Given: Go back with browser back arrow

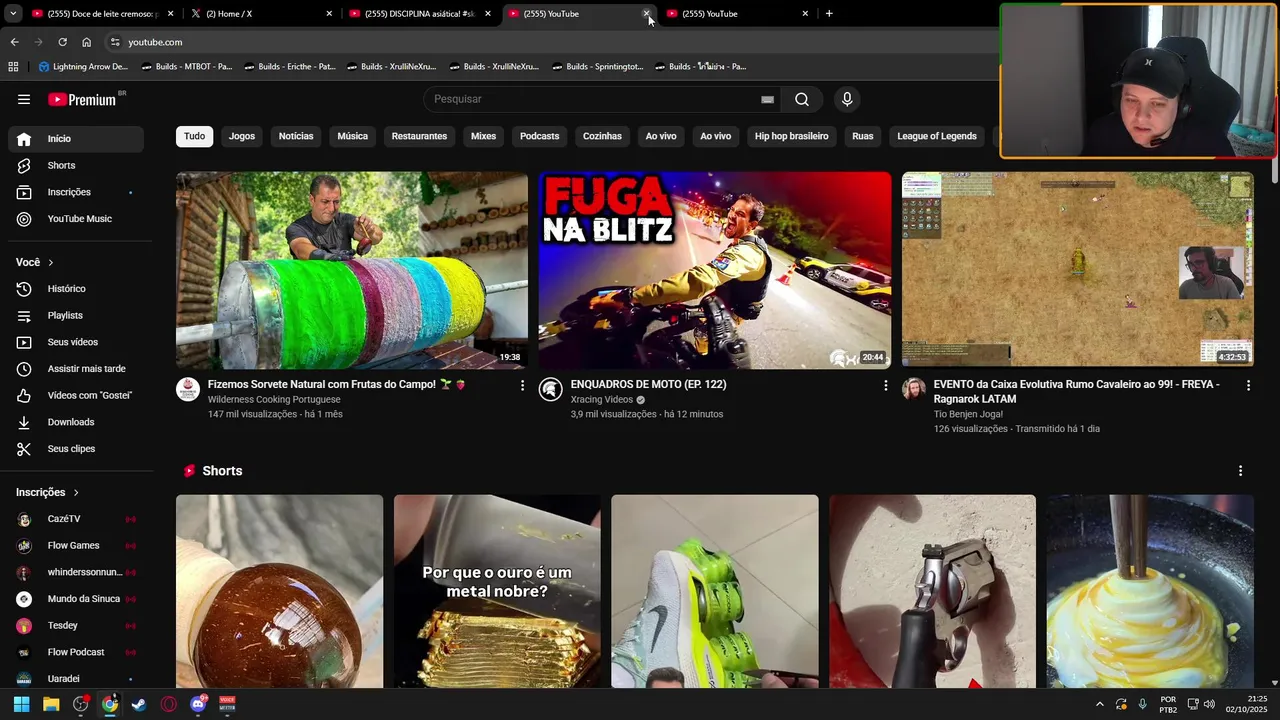Looking at the screenshot, I should click(x=14, y=42).
